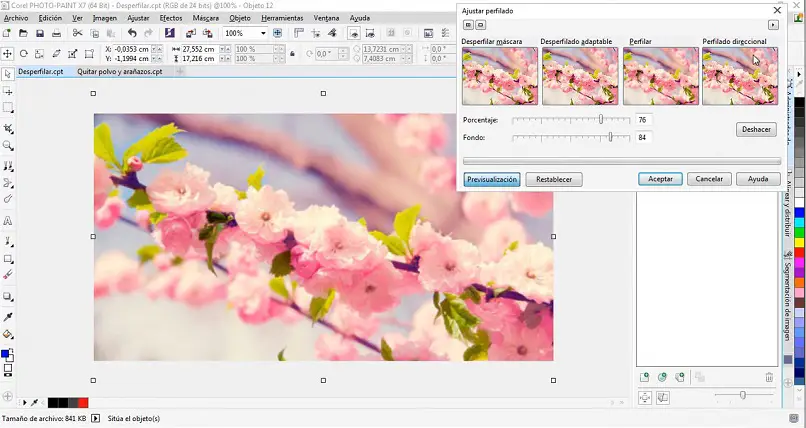Open the palette options arrow left of swatches
Viewport: 806px width, 428px height.
point(24,403)
